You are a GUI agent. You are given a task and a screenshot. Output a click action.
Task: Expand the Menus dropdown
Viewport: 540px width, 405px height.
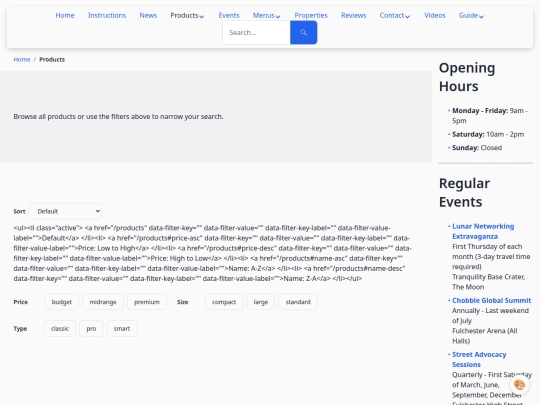(267, 15)
